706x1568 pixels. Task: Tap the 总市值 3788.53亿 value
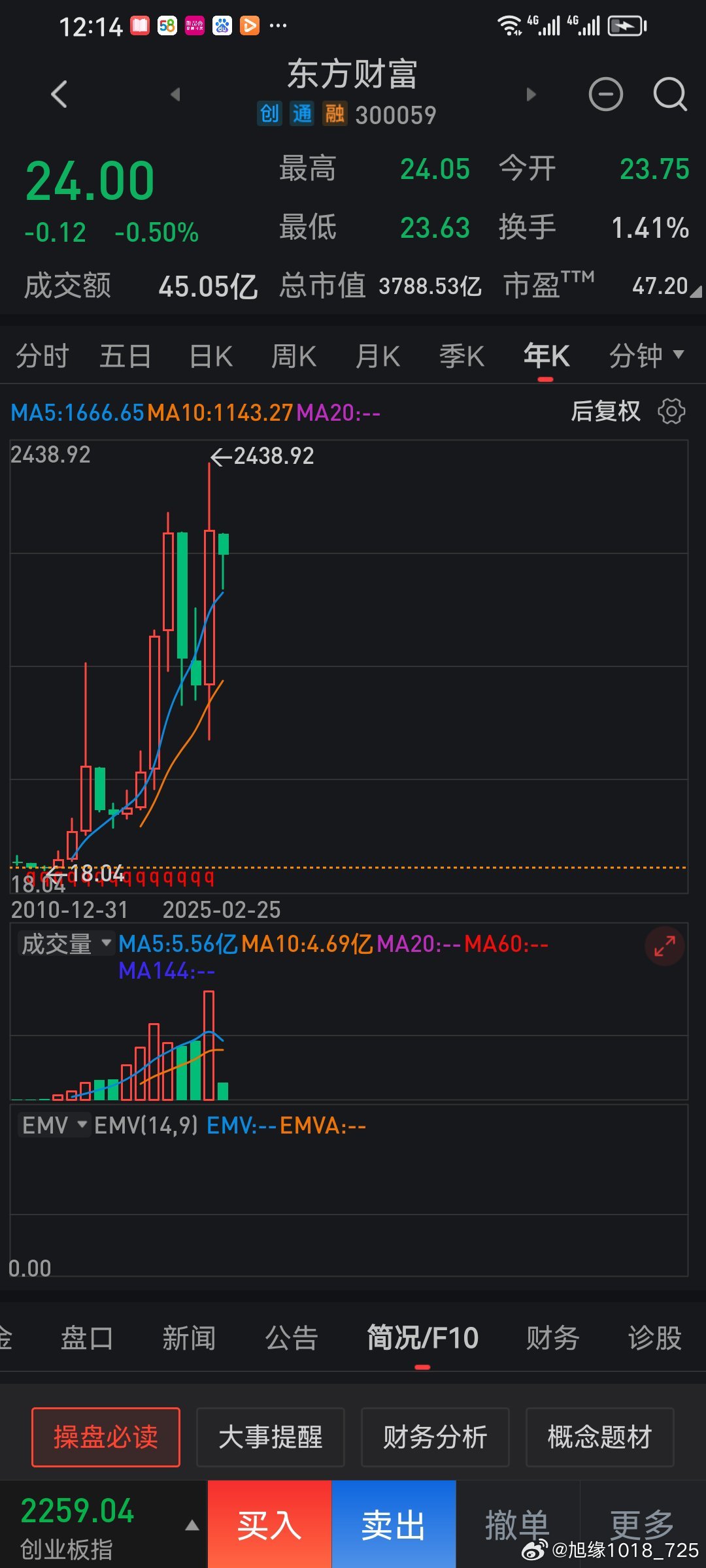tap(430, 286)
